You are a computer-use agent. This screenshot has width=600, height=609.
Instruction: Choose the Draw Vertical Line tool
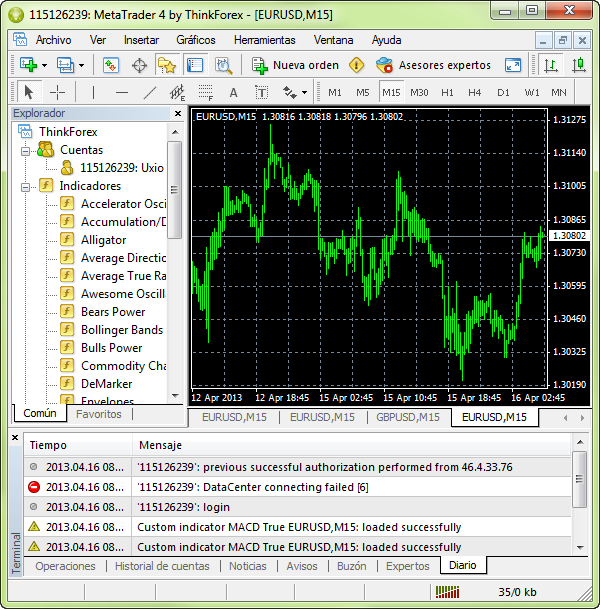point(93,92)
